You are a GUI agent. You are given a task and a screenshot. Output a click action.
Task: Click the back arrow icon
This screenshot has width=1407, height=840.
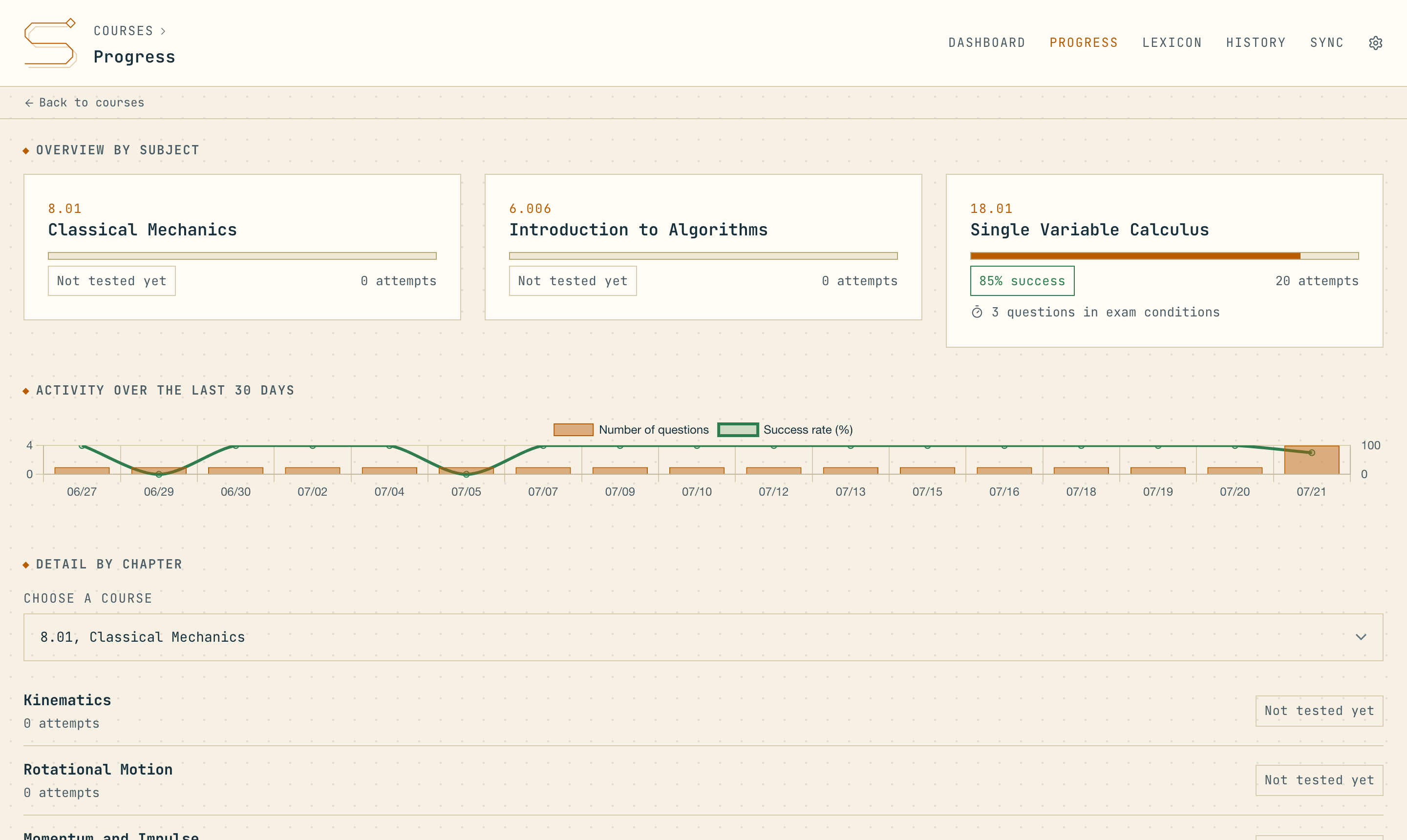(29, 103)
